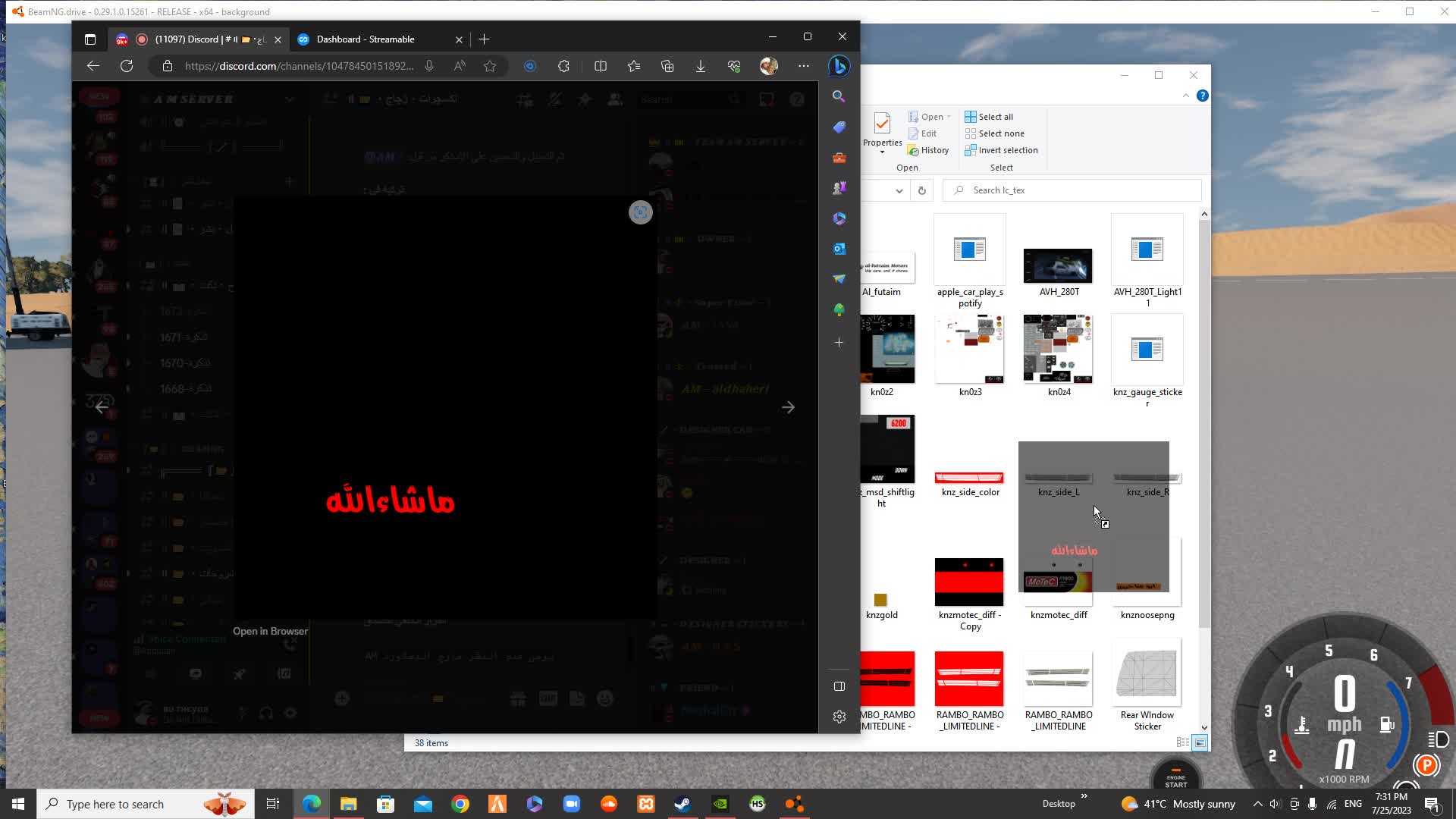Image resolution: width=1456 pixels, height=819 pixels.
Task: Toggle the large icons view button
Action: coord(1200,742)
